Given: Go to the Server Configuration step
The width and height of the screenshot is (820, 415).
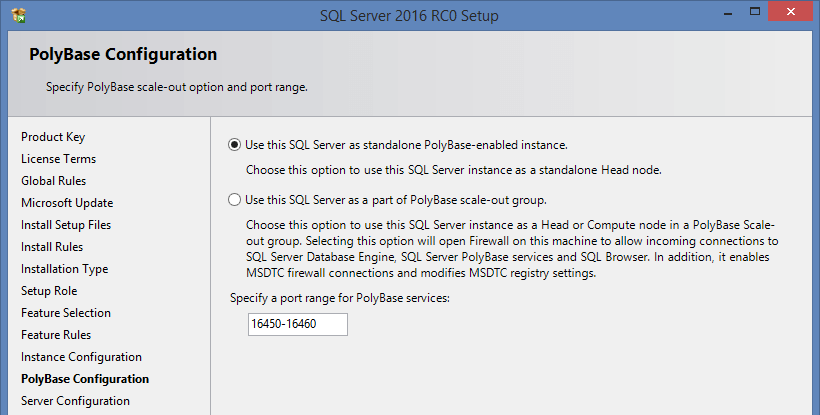Looking at the screenshot, I should 75,401.
